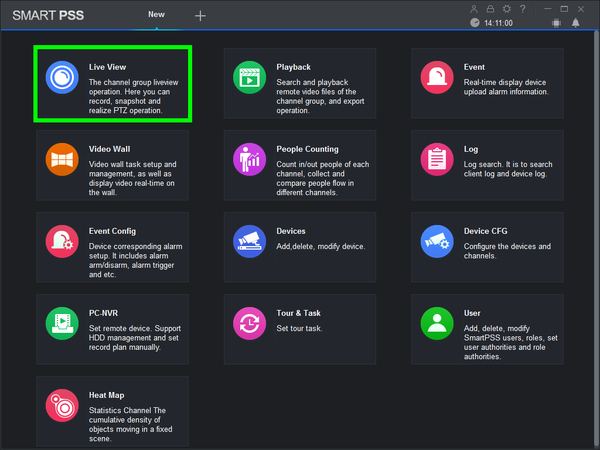Open Event Config alarm gear icon
This screenshot has width=600, height=450.
point(62,241)
